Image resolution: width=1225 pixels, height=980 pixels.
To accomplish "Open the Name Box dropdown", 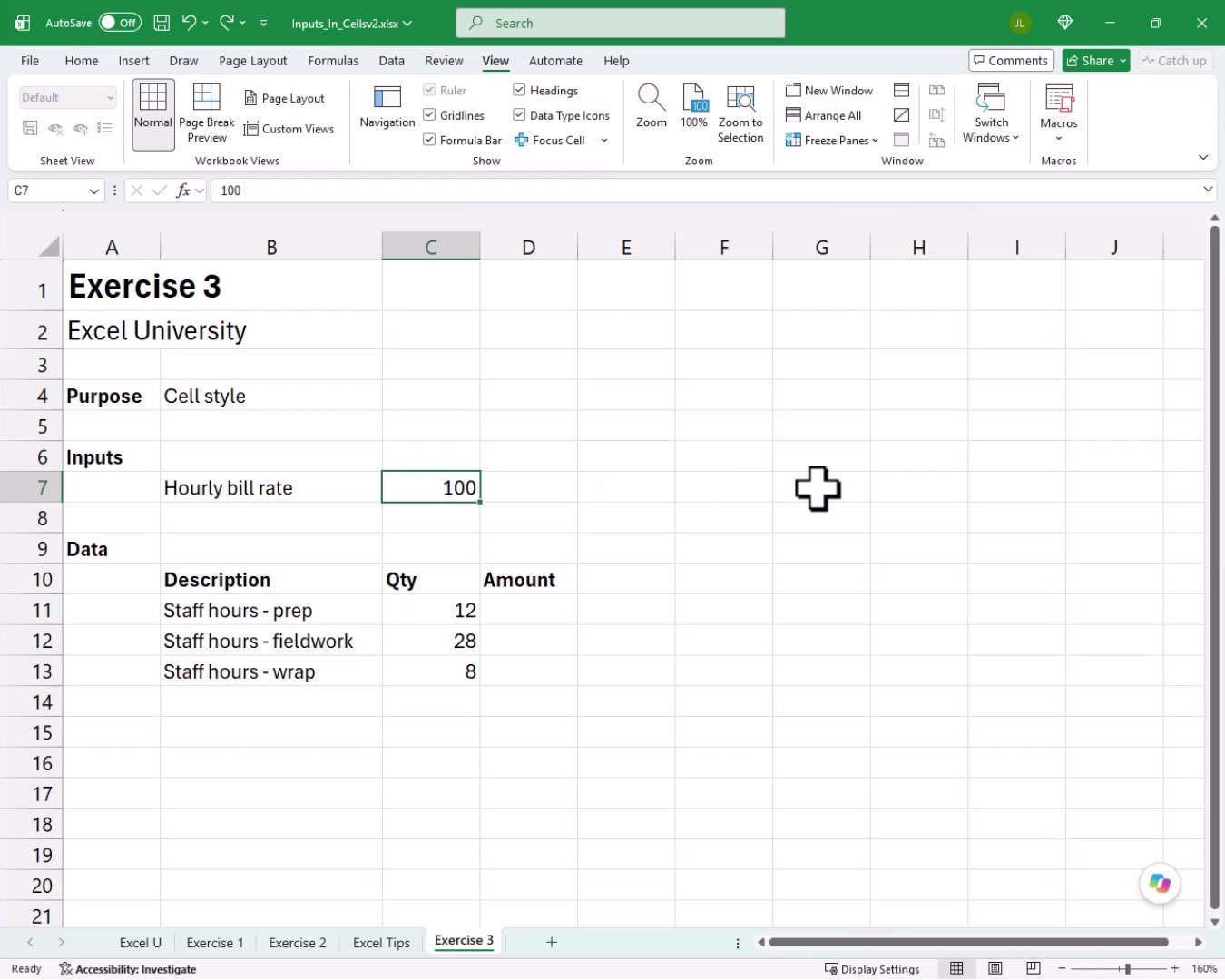I will (x=93, y=191).
